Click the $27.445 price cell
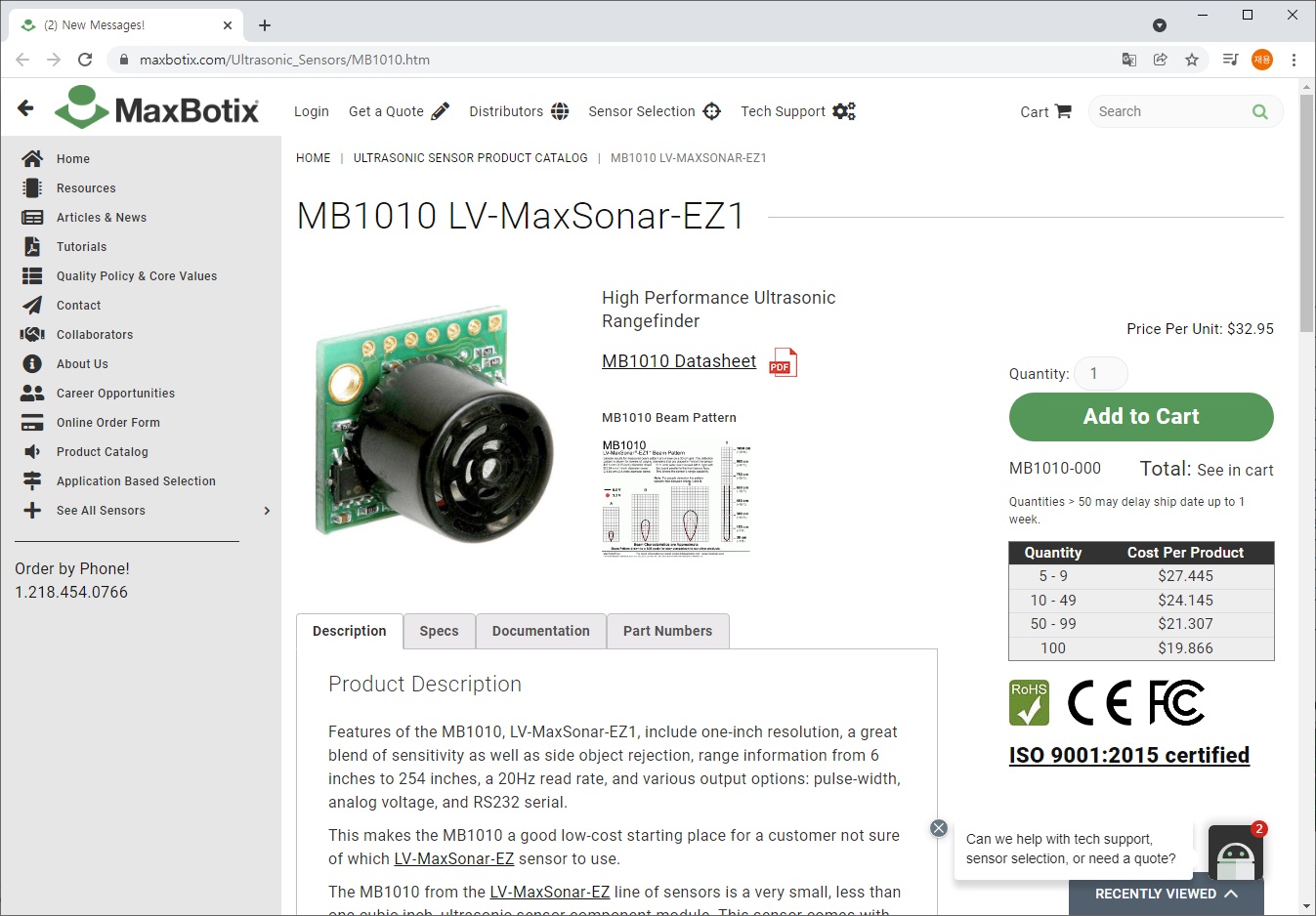 (1185, 576)
